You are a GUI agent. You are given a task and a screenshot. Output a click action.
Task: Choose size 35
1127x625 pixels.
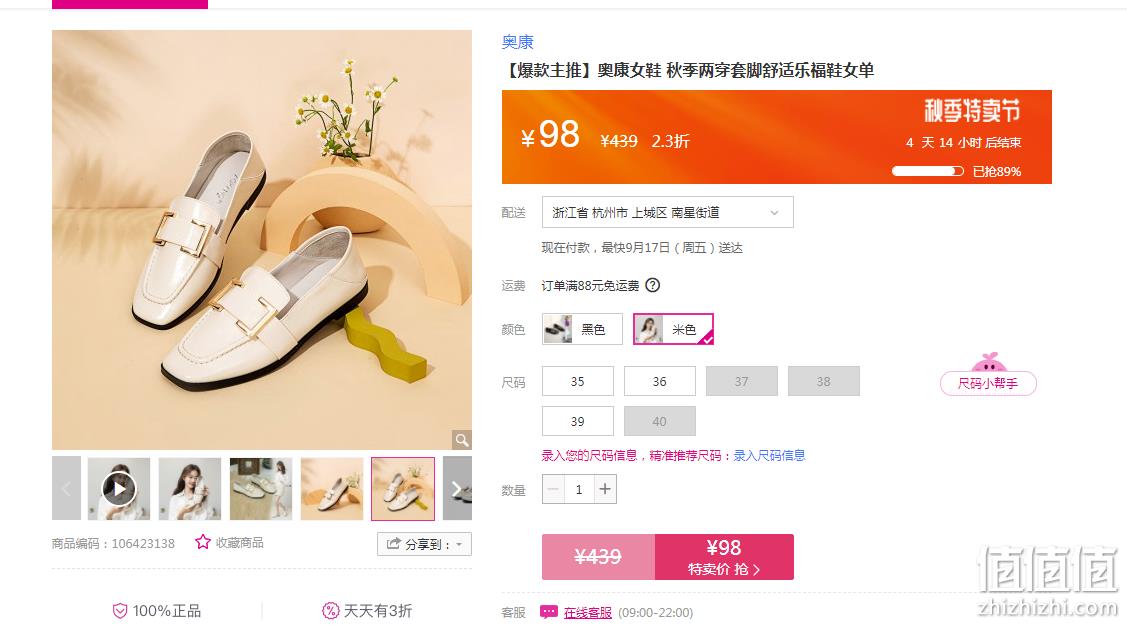[x=578, y=381]
